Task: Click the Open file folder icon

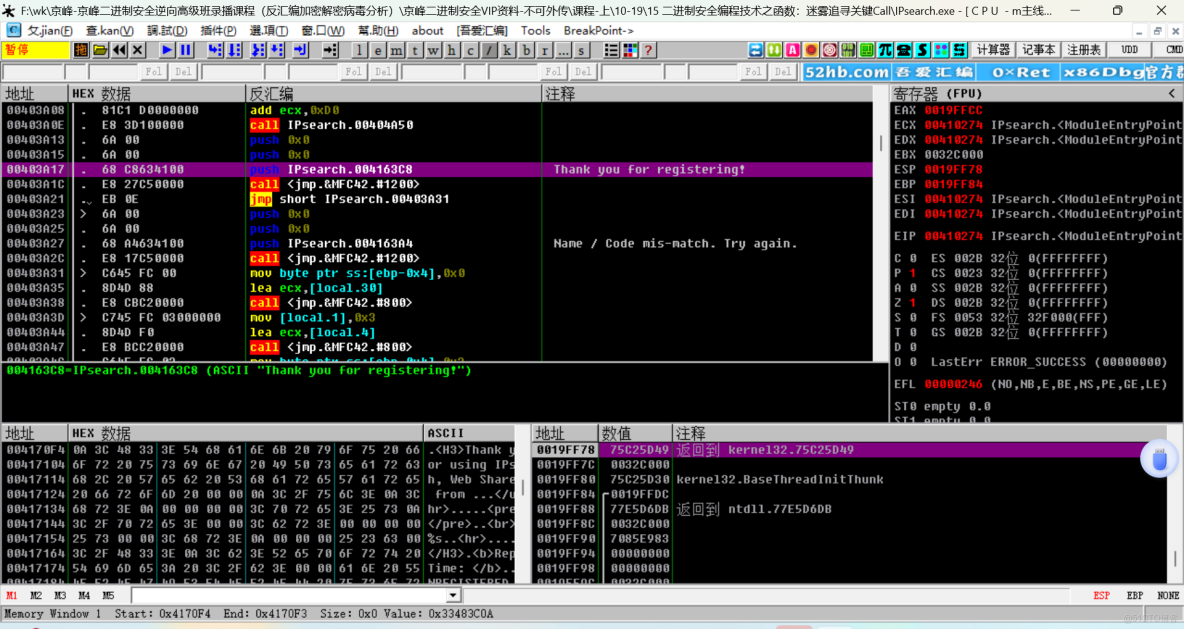Action: click(x=100, y=50)
